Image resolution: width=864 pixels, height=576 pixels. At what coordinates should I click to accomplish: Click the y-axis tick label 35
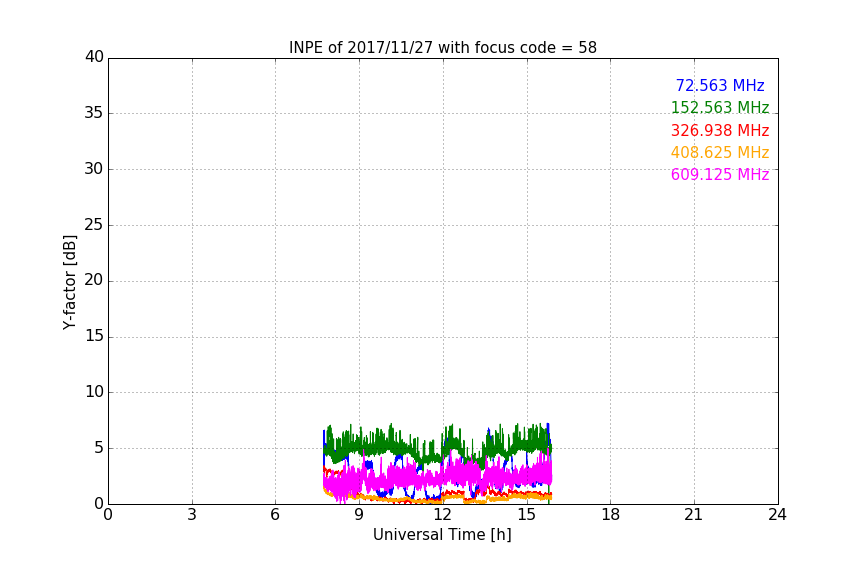click(94, 113)
